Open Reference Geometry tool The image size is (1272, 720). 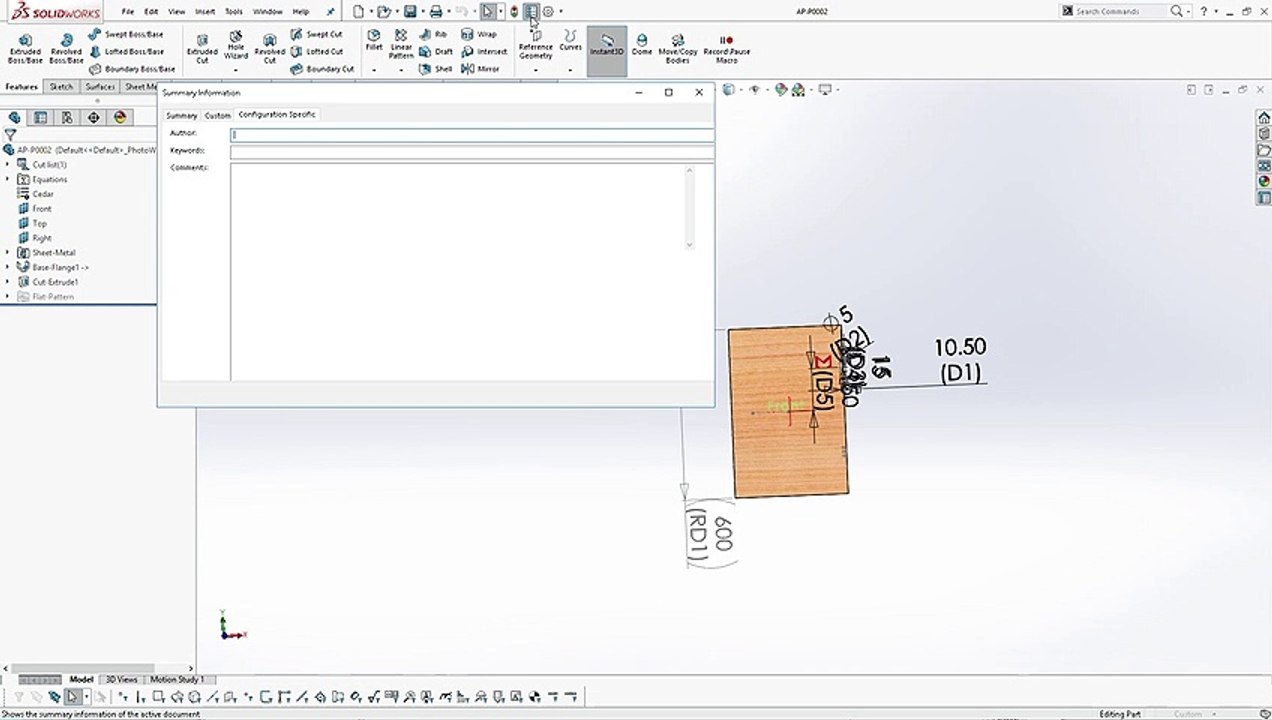point(535,44)
